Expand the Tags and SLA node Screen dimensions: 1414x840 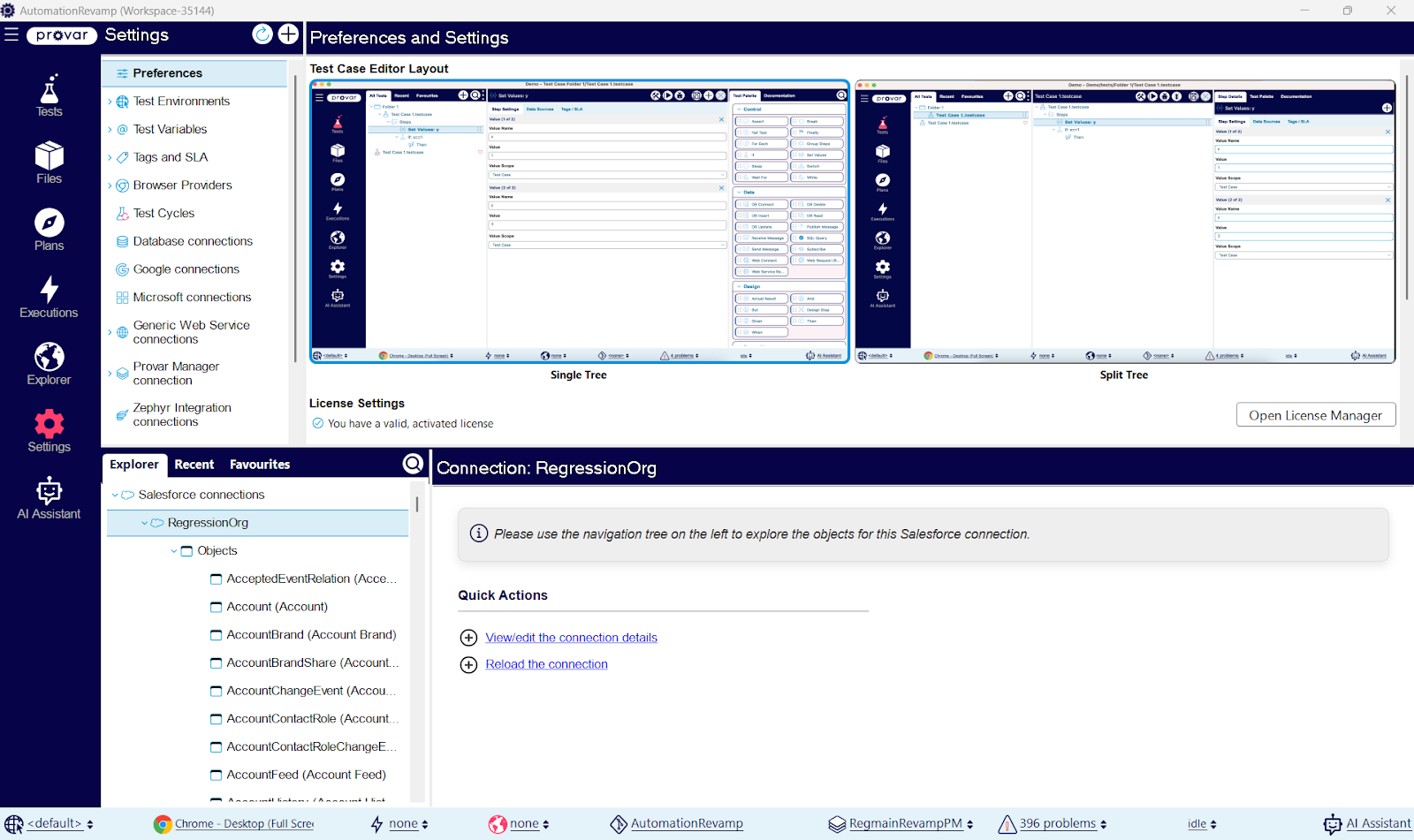110,158
